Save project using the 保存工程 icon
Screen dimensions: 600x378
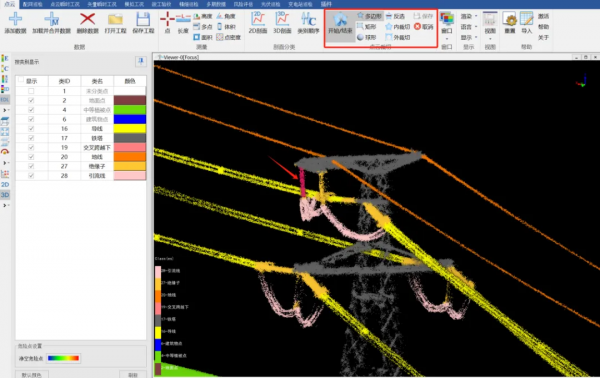pyautogui.click(x=143, y=23)
